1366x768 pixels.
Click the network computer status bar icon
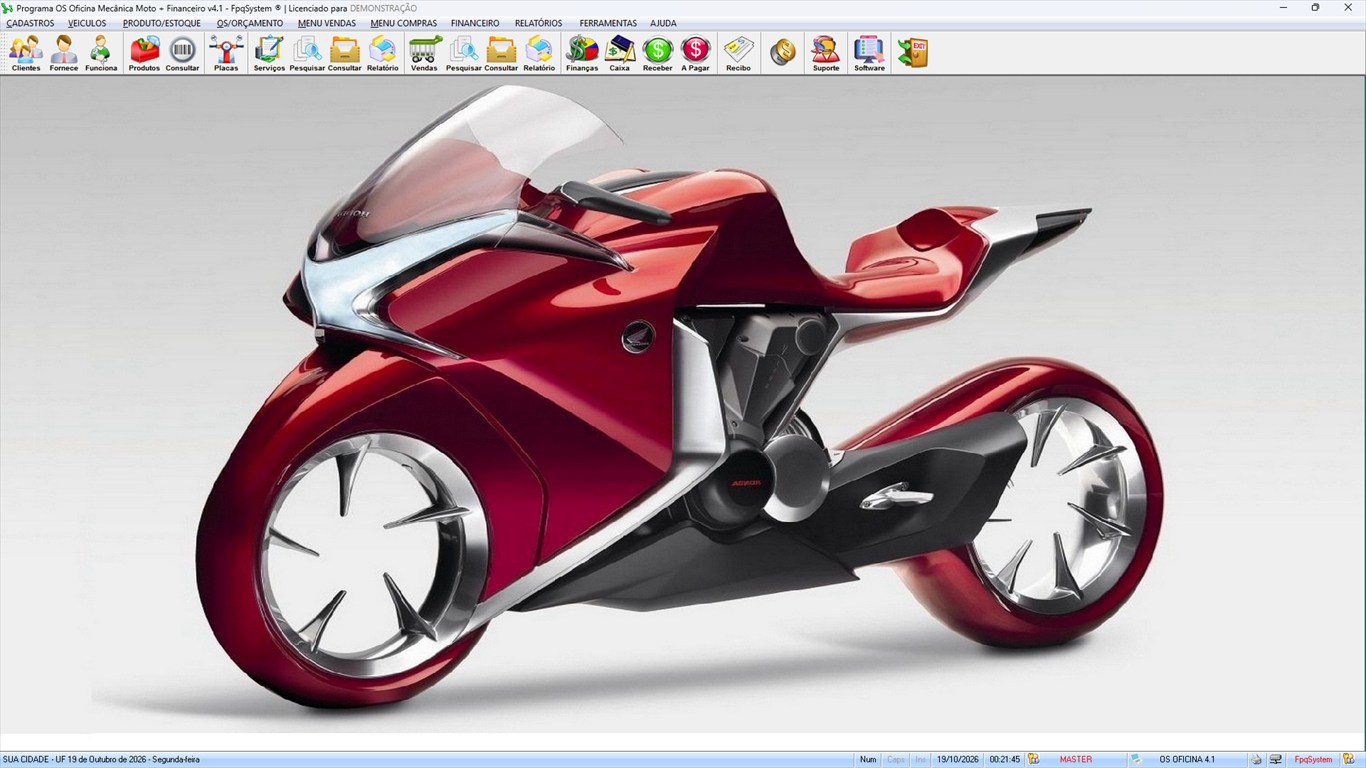[1276, 759]
